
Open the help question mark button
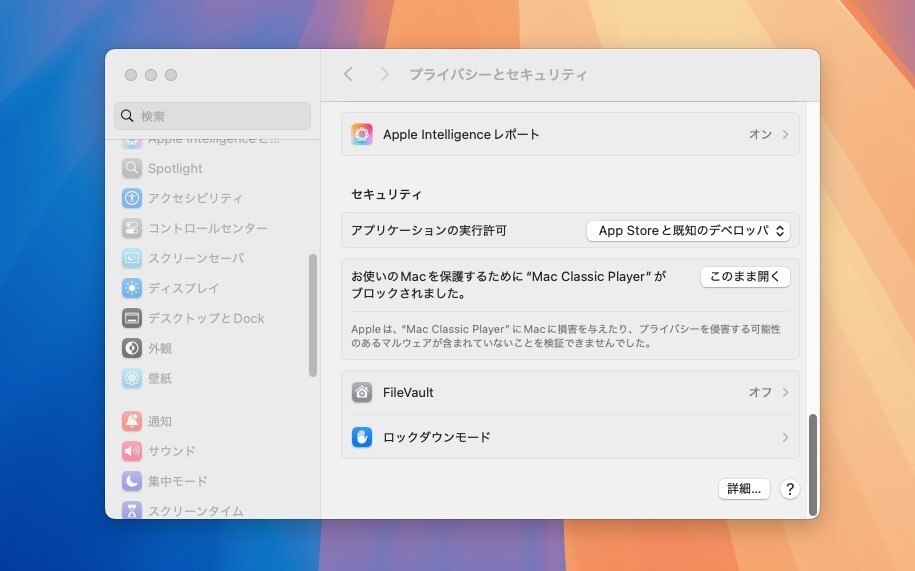[790, 489]
